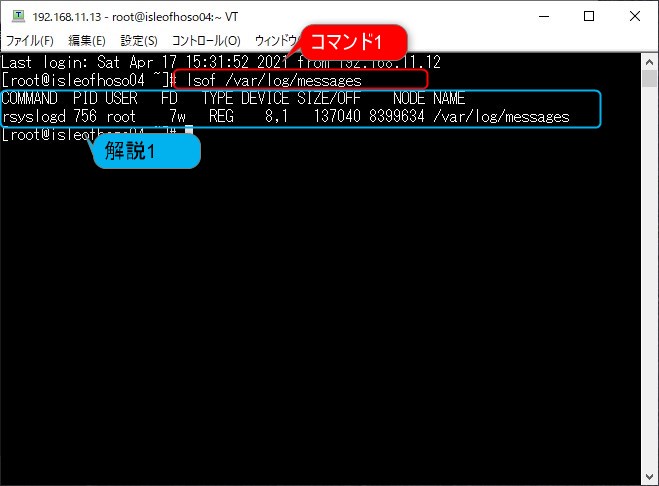The image size is (659, 486).
Task: Click the PID value 756
Action: tap(85, 116)
